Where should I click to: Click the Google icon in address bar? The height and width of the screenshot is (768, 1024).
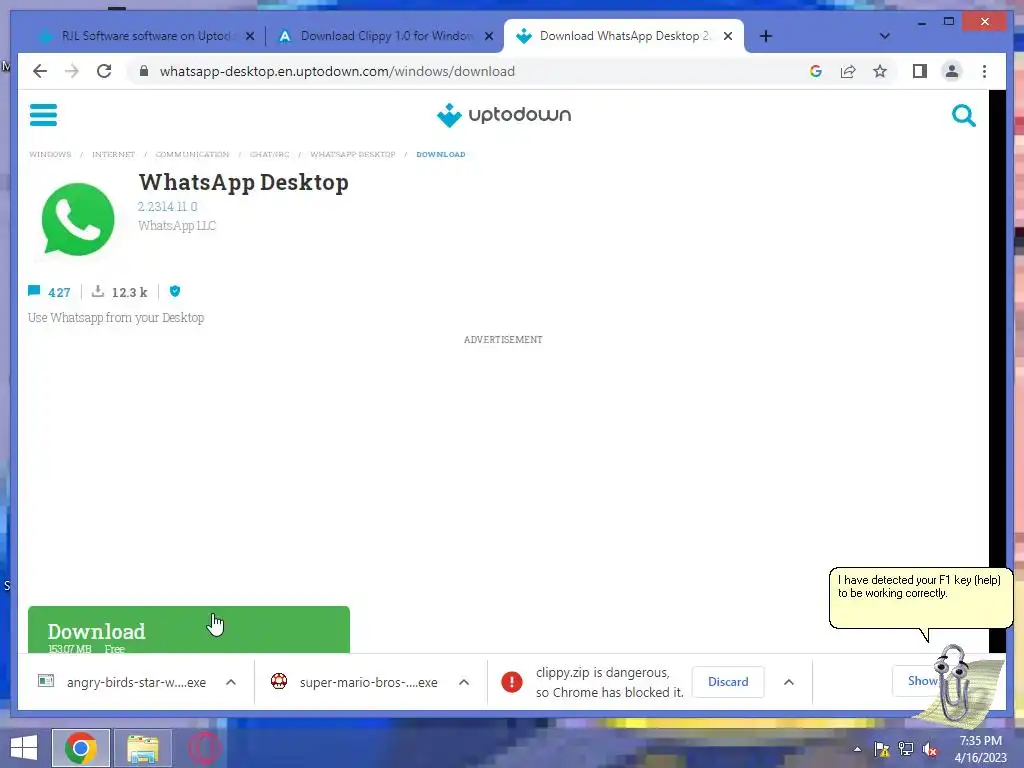point(816,71)
